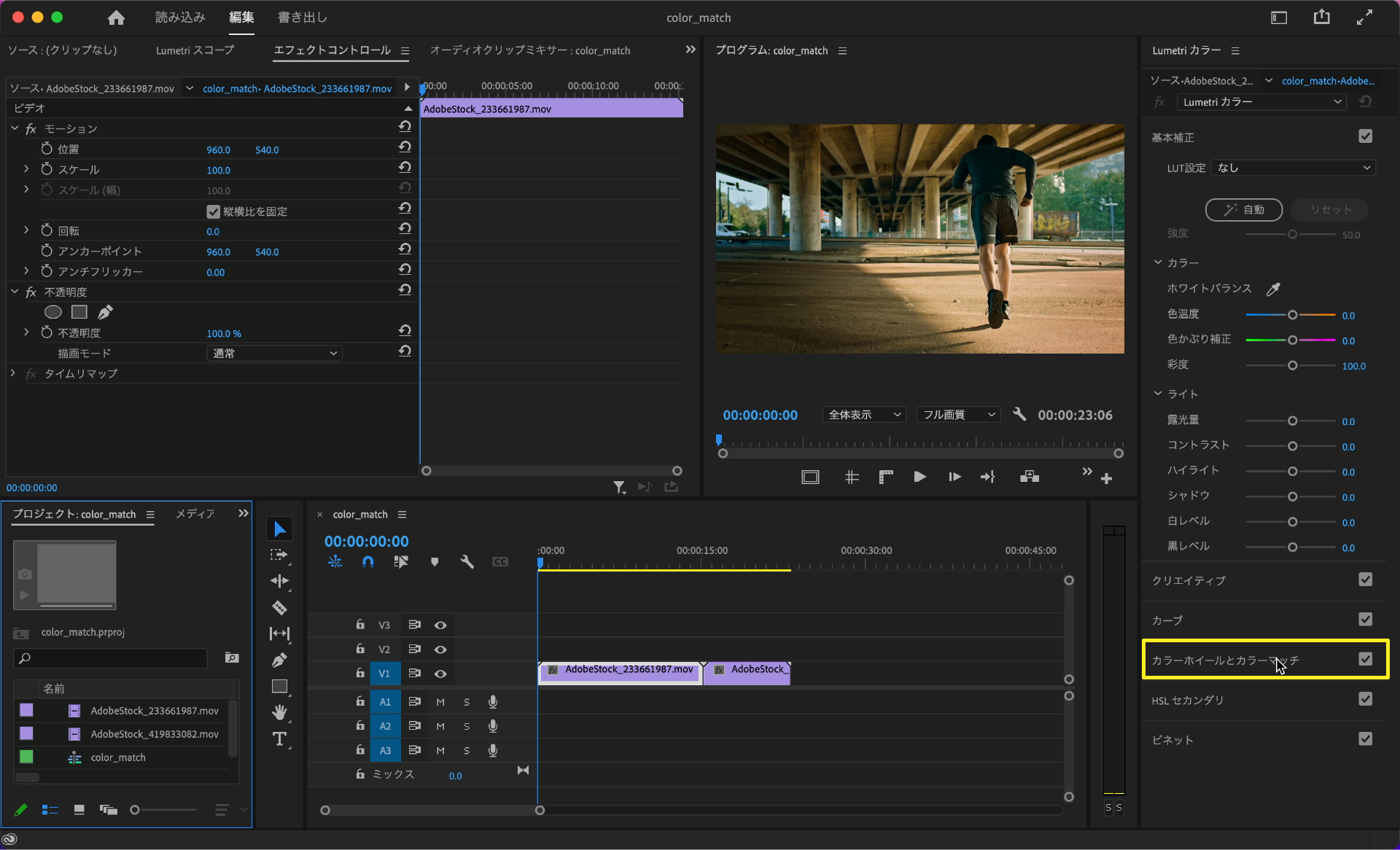Select the Hand tool

(x=279, y=712)
